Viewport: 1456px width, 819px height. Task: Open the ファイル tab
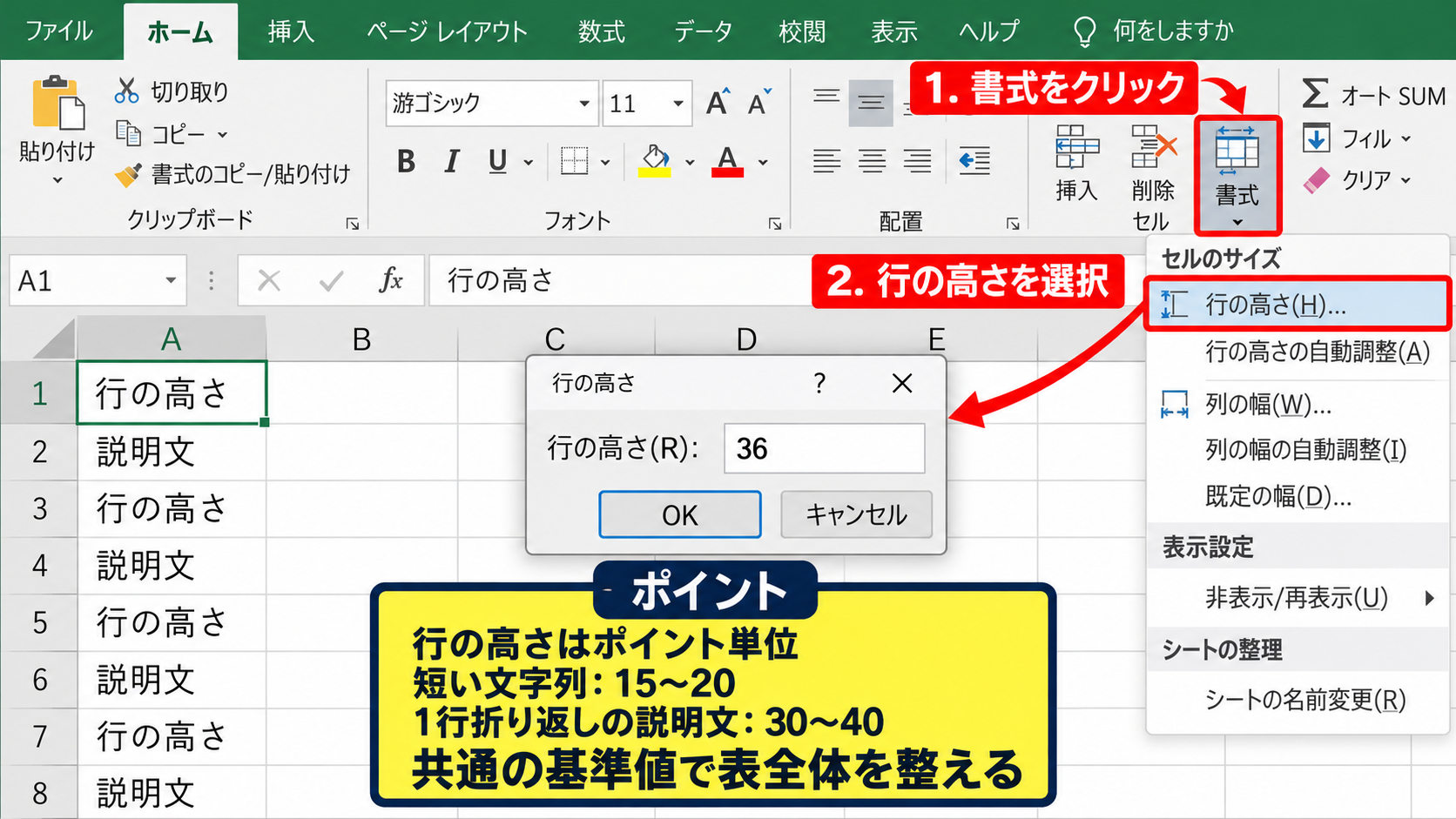(x=59, y=31)
